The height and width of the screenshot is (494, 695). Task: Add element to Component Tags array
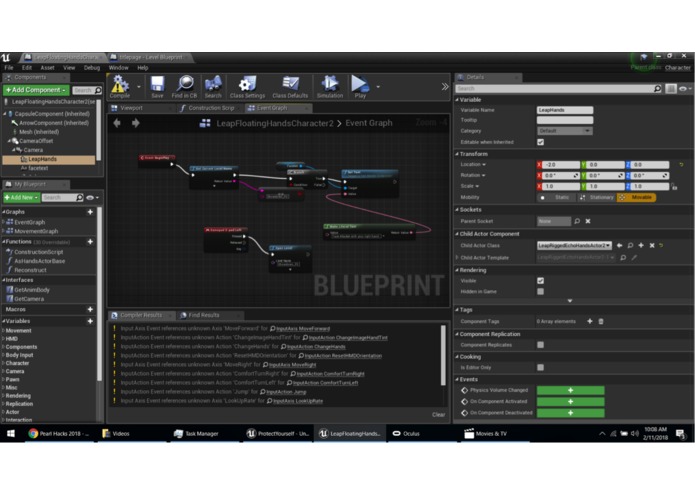pyautogui.click(x=590, y=321)
